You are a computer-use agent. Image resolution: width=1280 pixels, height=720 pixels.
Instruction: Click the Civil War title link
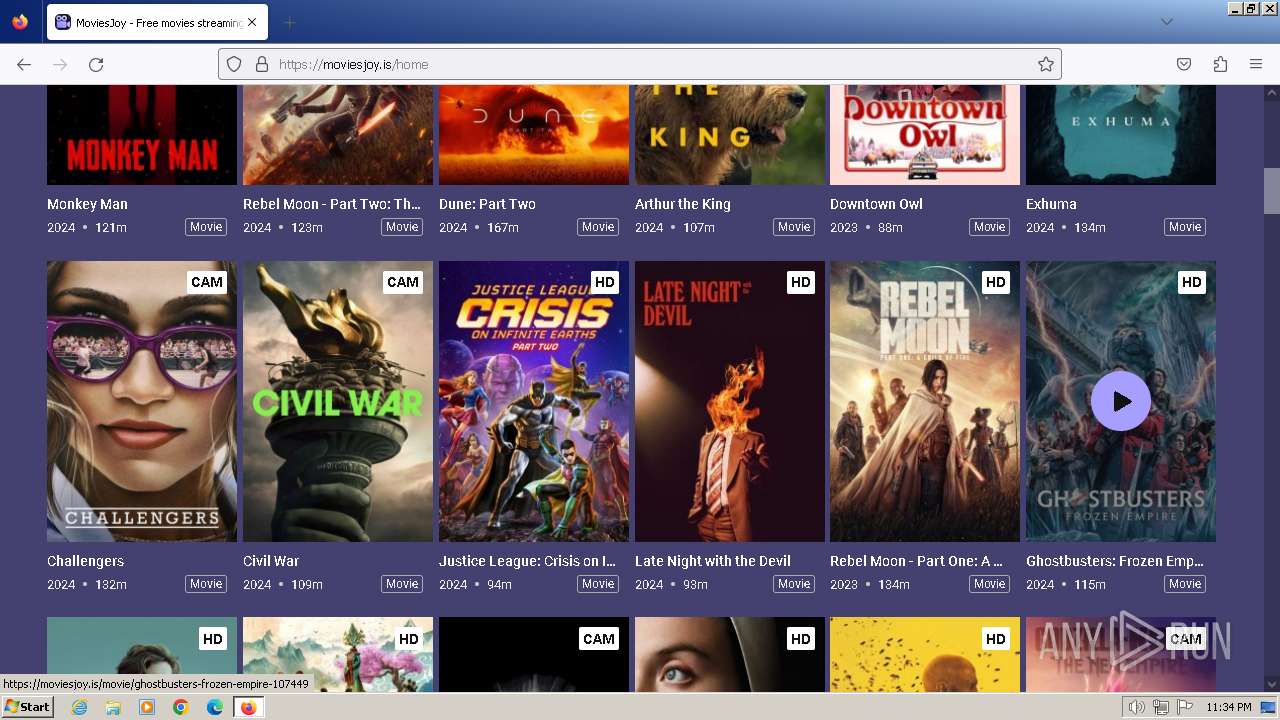tap(271, 561)
